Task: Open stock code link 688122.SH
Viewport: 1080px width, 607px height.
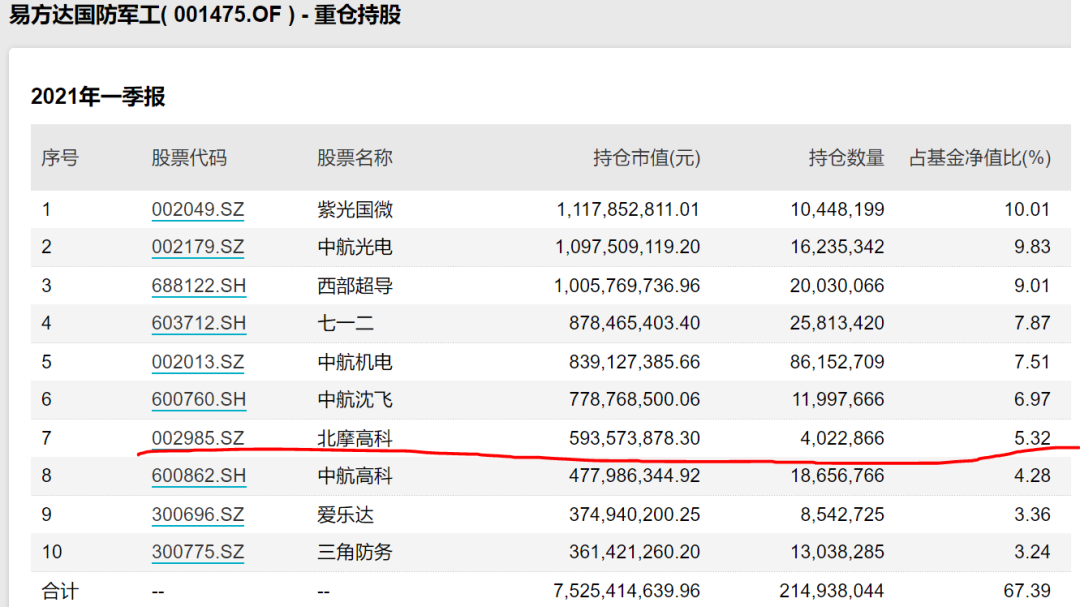Action: pyautogui.click(x=198, y=286)
